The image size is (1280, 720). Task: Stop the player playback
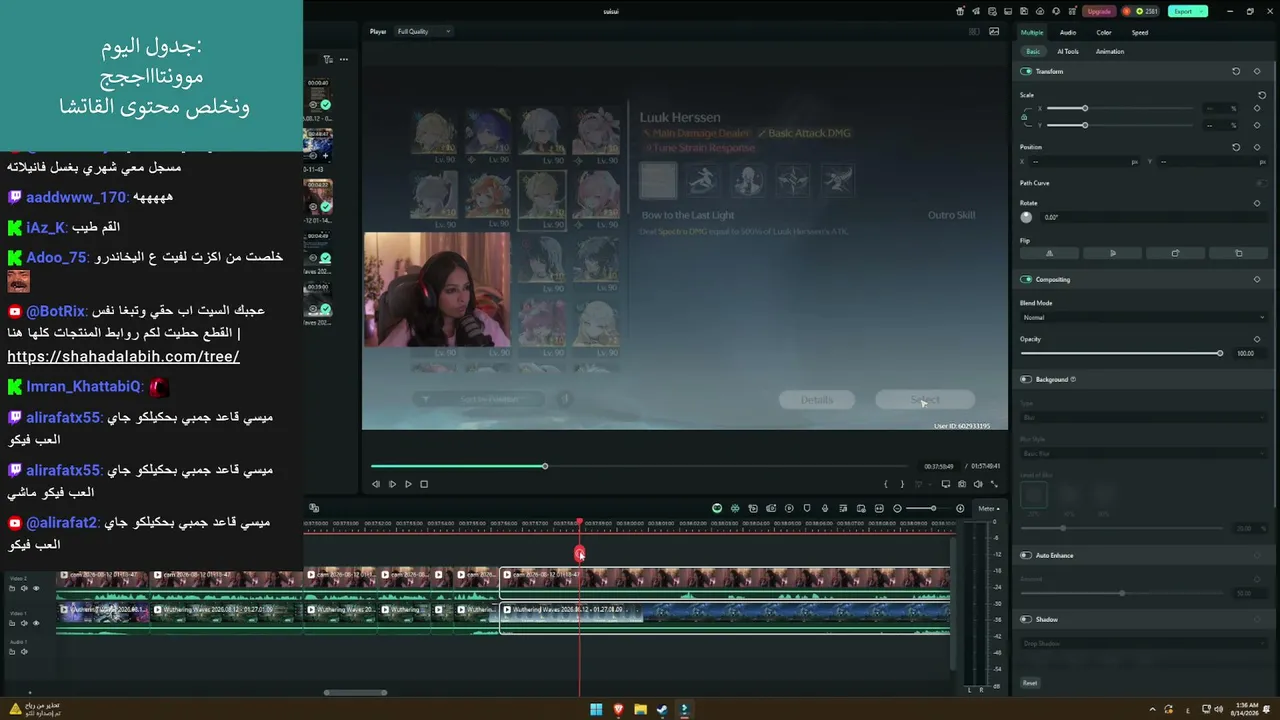(x=424, y=484)
